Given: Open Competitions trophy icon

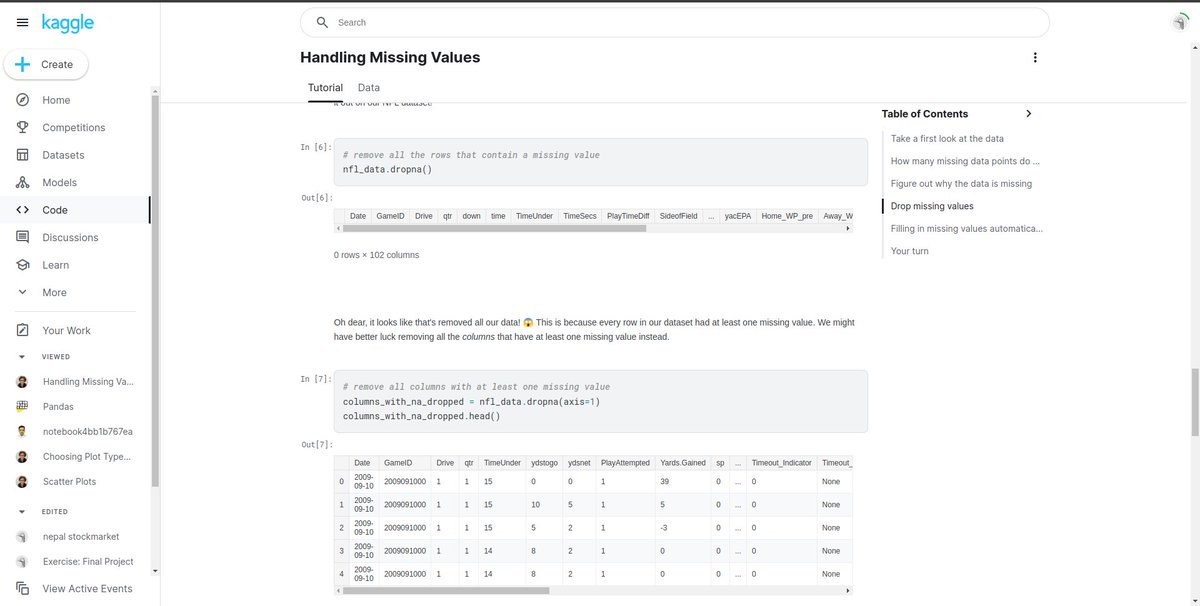Looking at the screenshot, I should tap(22, 127).
